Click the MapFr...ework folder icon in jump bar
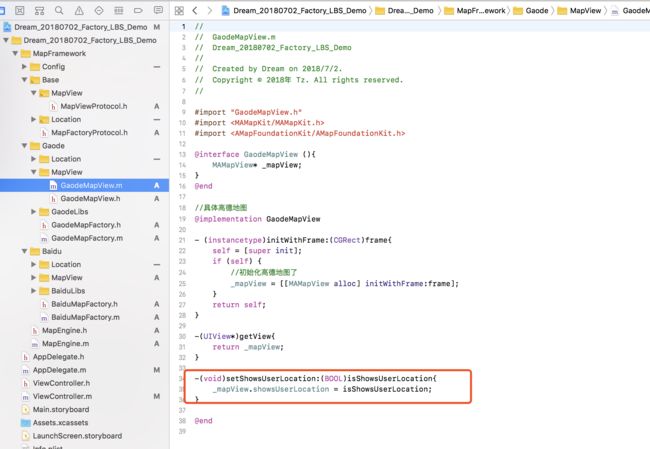Screen dimensions: 650x449 [449, 11]
